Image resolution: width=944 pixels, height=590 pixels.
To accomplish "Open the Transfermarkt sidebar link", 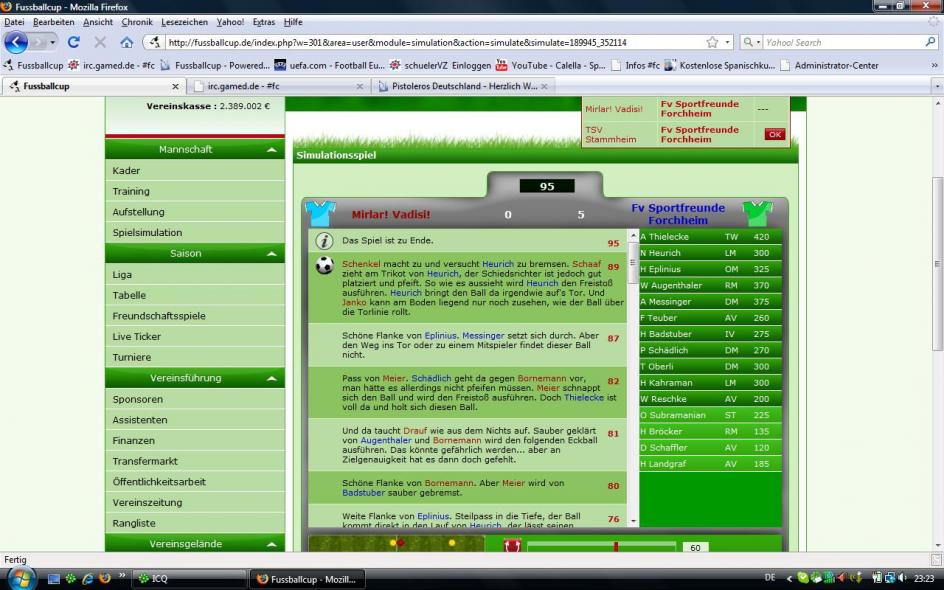I will click(x=145, y=461).
